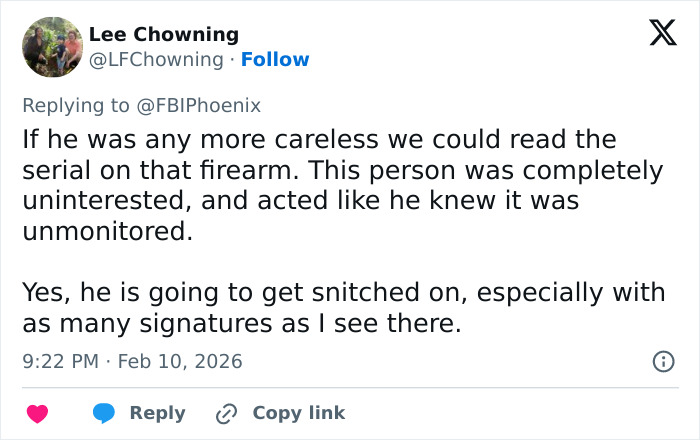Click the "Copy link" text label
Image resolution: width=700 pixels, height=440 pixels.
[x=298, y=413]
